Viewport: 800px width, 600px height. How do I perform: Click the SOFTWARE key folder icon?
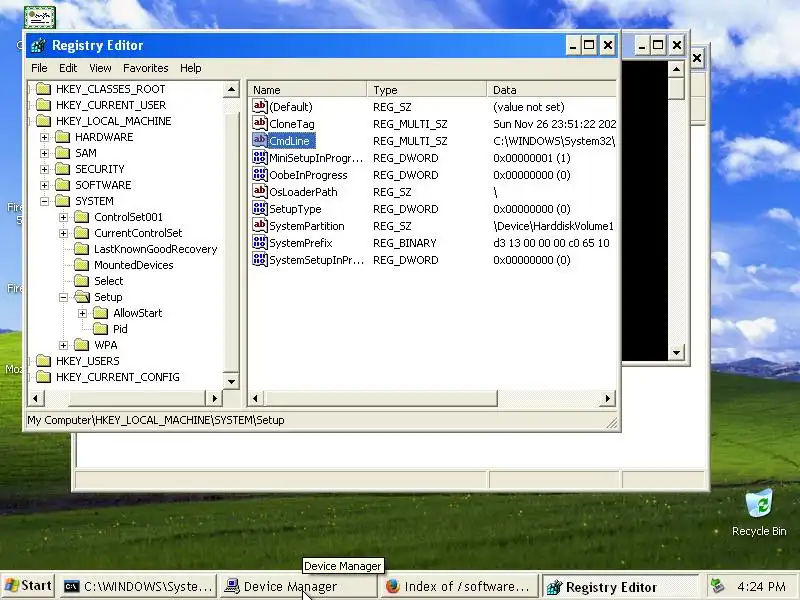[63, 185]
